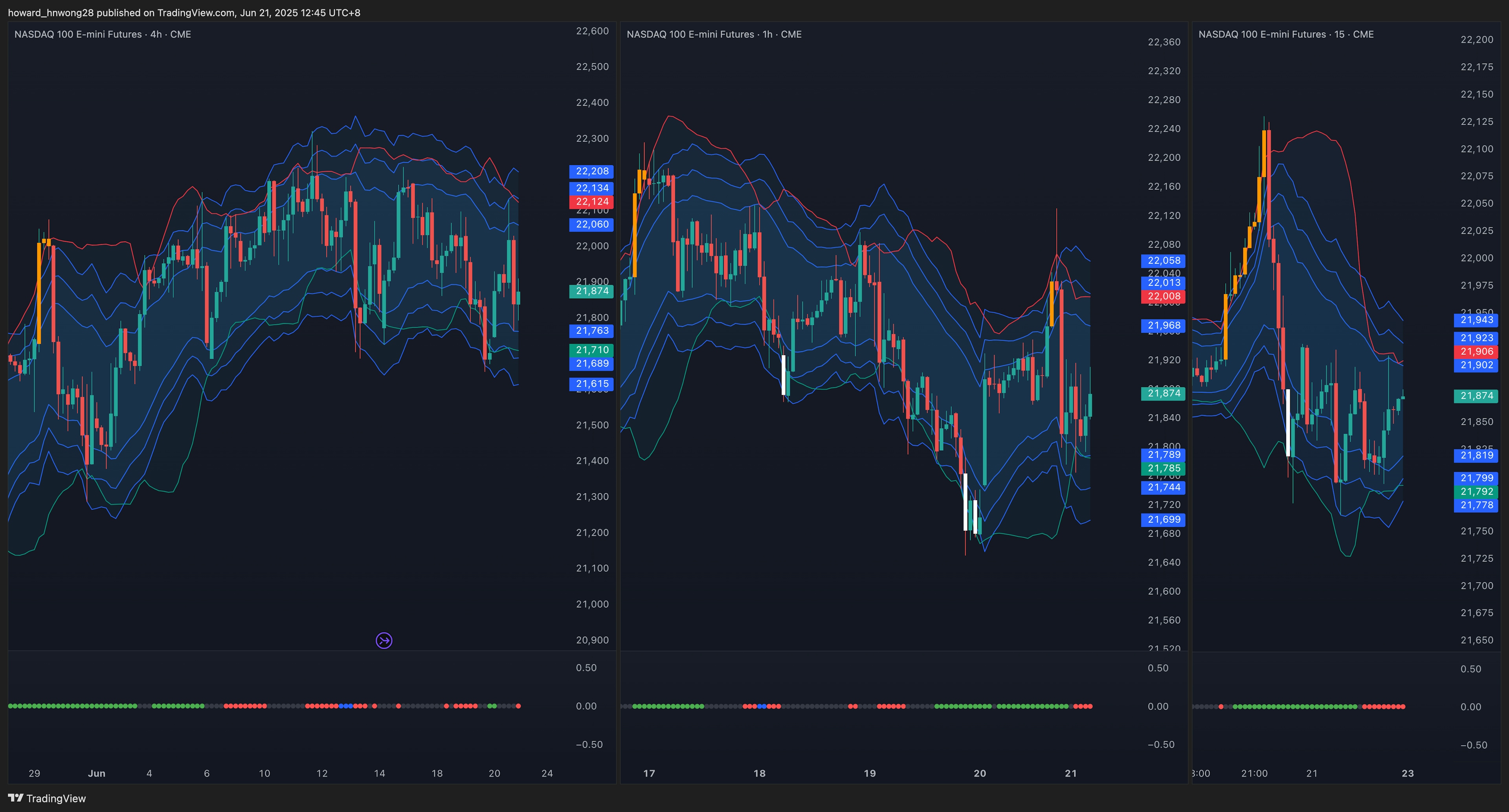Select the blue 21,615 lower band label

pyautogui.click(x=592, y=384)
